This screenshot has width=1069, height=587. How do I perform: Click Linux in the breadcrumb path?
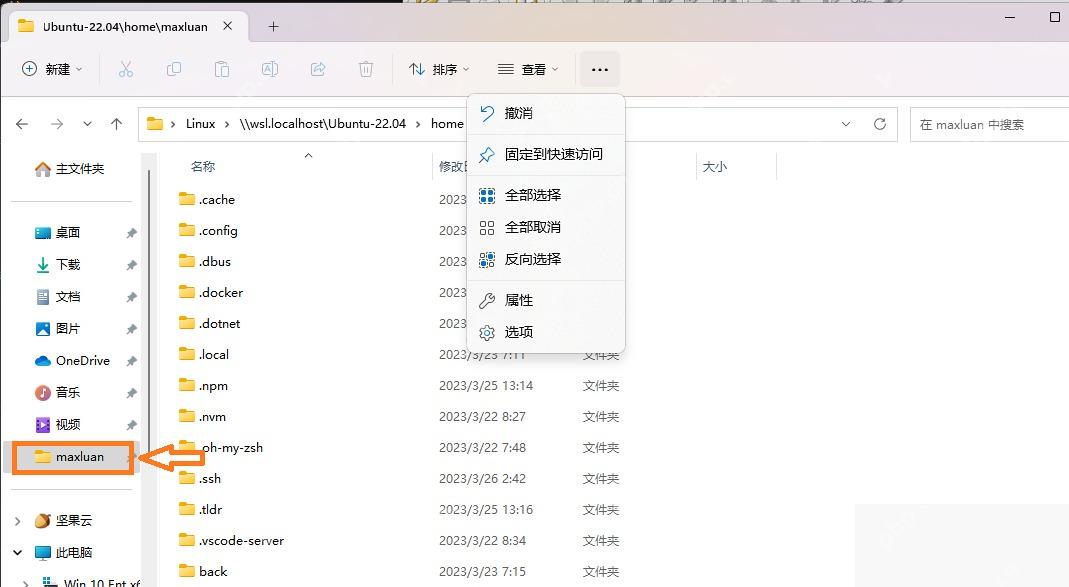coord(200,124)
